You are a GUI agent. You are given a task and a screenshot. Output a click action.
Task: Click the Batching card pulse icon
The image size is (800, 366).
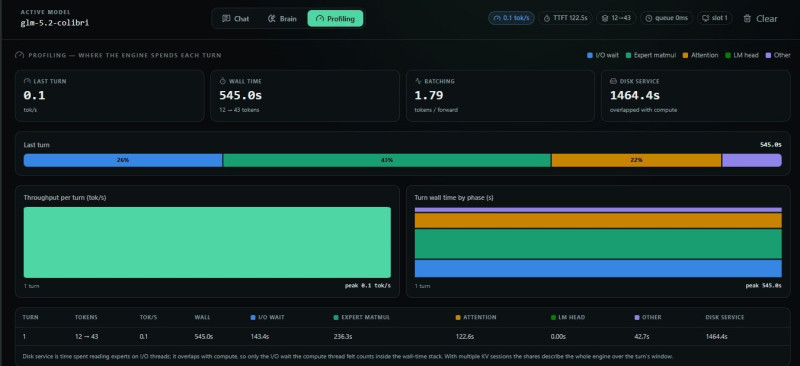(418, 81)
